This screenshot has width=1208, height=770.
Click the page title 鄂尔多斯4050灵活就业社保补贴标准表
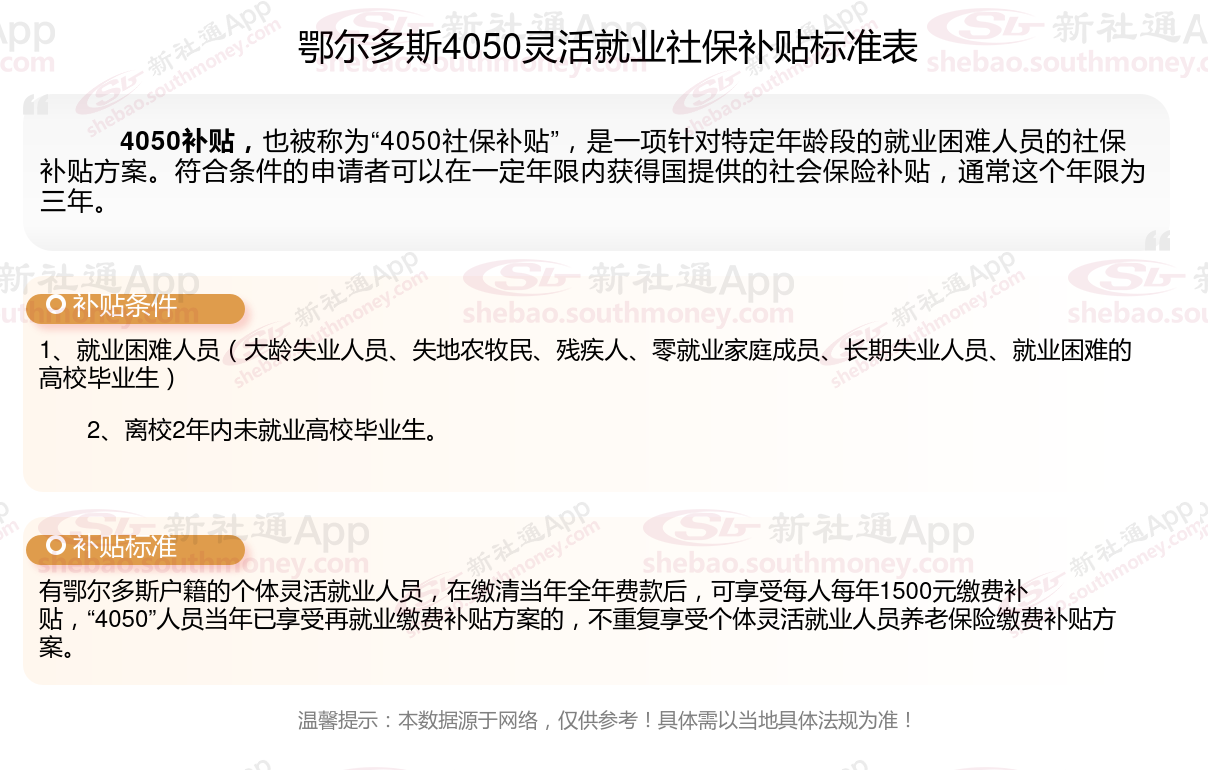point(608,47)
